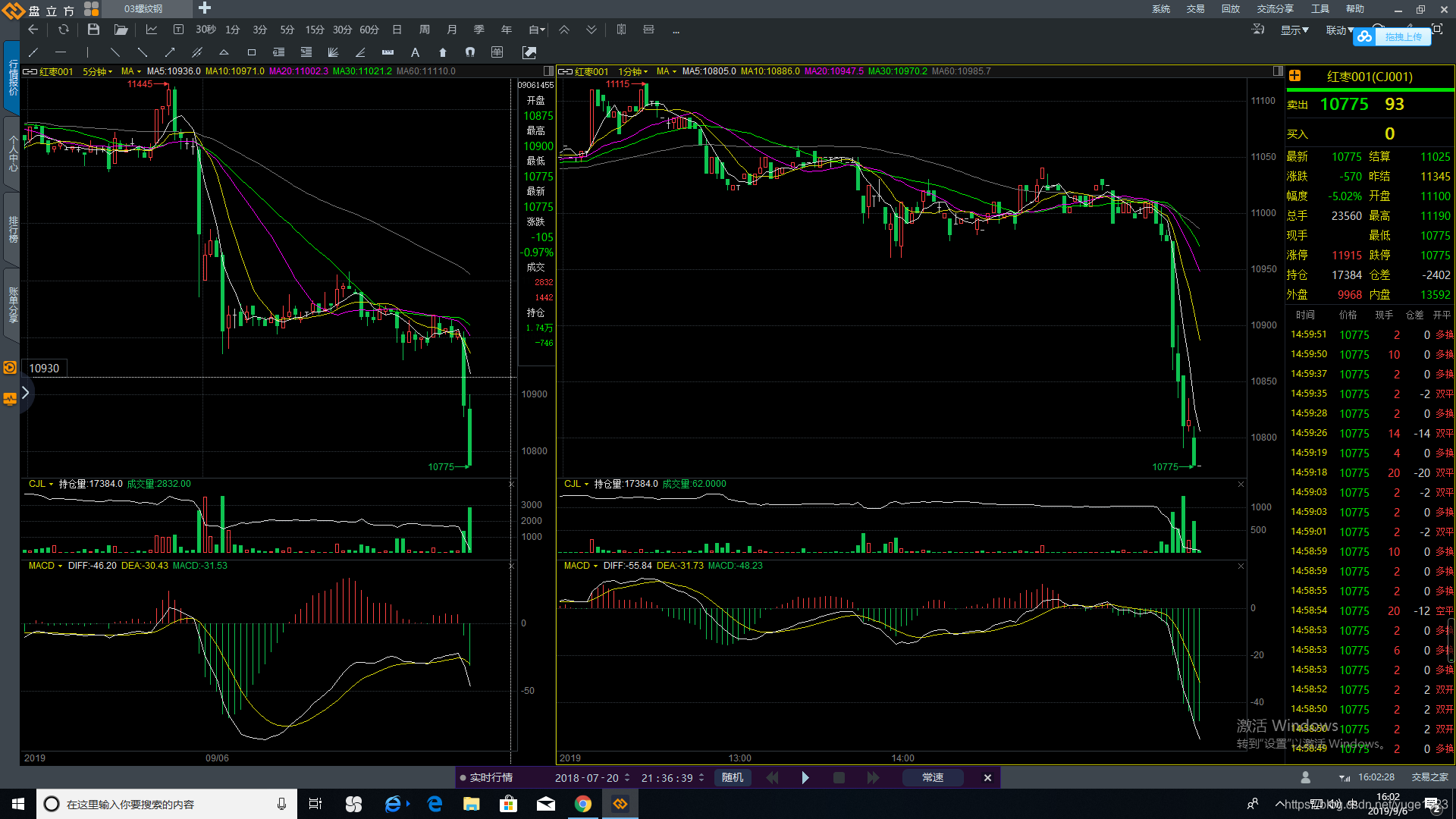Viewport: 1456px width, 819px height.
Task: Open the 帮助 menu
Action: (x=1355, y=9)
